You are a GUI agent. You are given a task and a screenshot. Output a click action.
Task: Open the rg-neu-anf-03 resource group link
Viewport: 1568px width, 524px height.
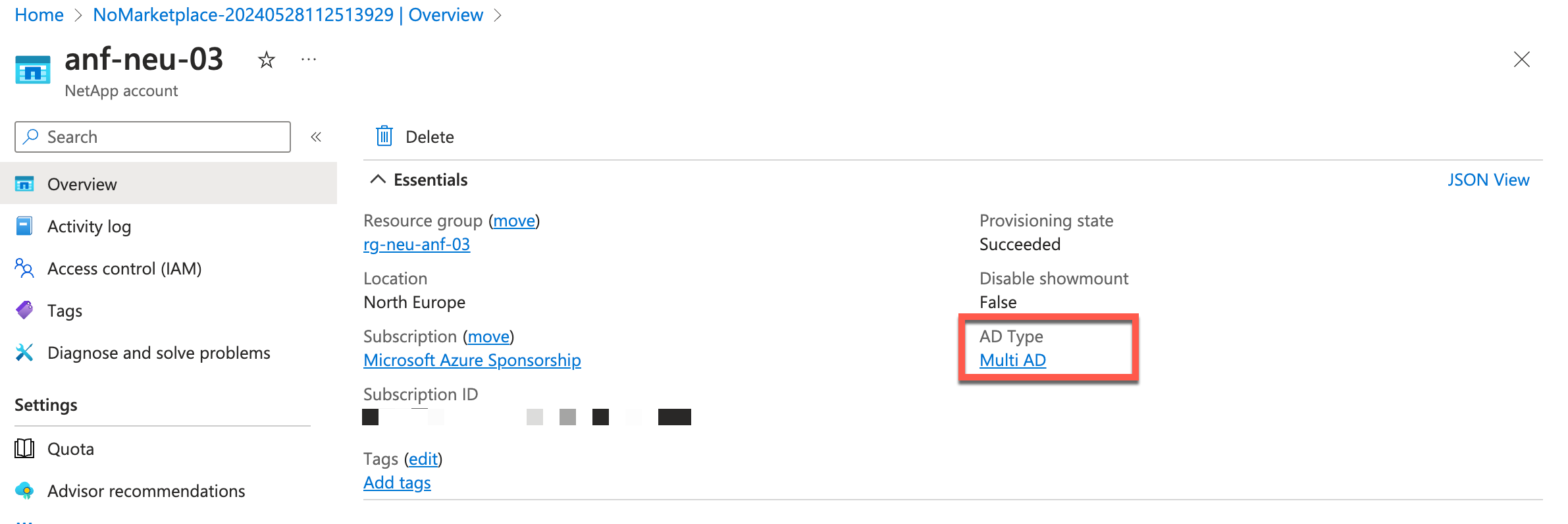pyautogui.click(x=417, y=244)
